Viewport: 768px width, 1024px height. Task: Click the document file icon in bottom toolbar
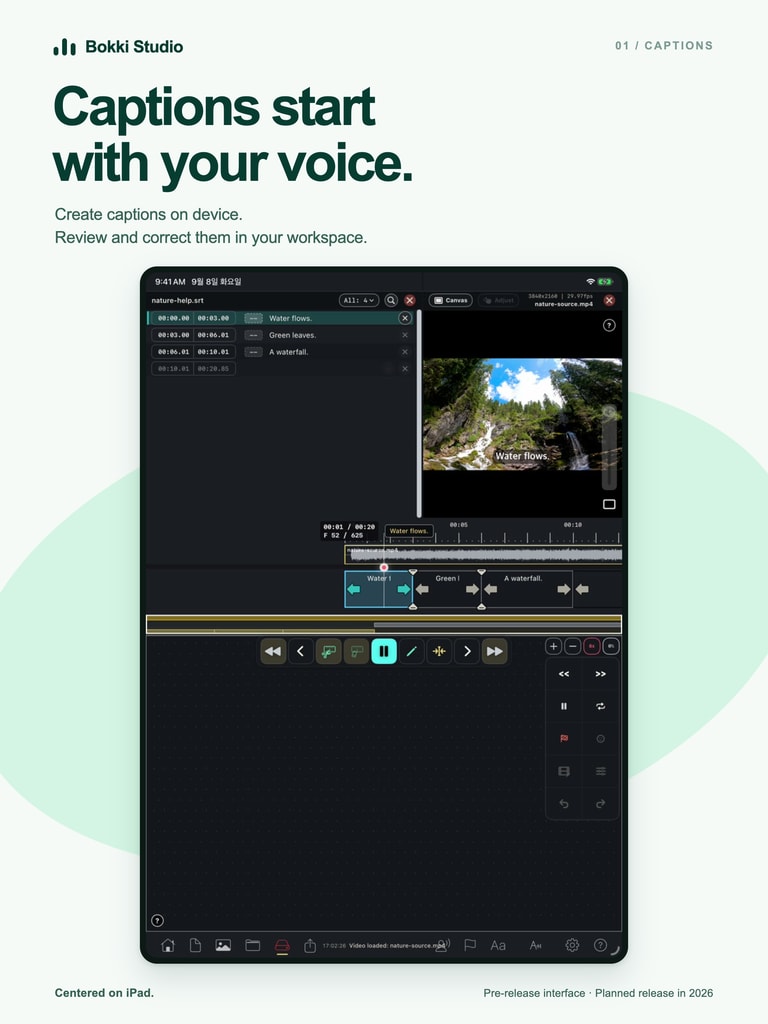195,945
